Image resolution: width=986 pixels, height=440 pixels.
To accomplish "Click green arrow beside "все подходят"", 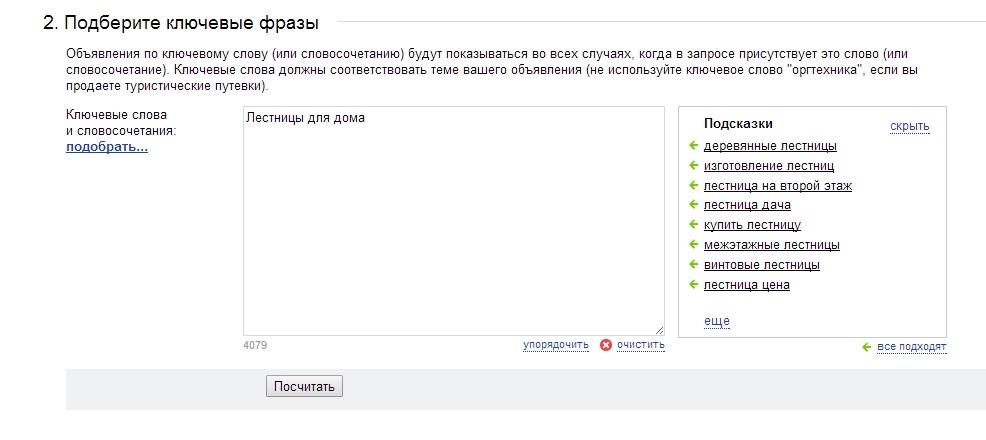I will coord(867,347).
